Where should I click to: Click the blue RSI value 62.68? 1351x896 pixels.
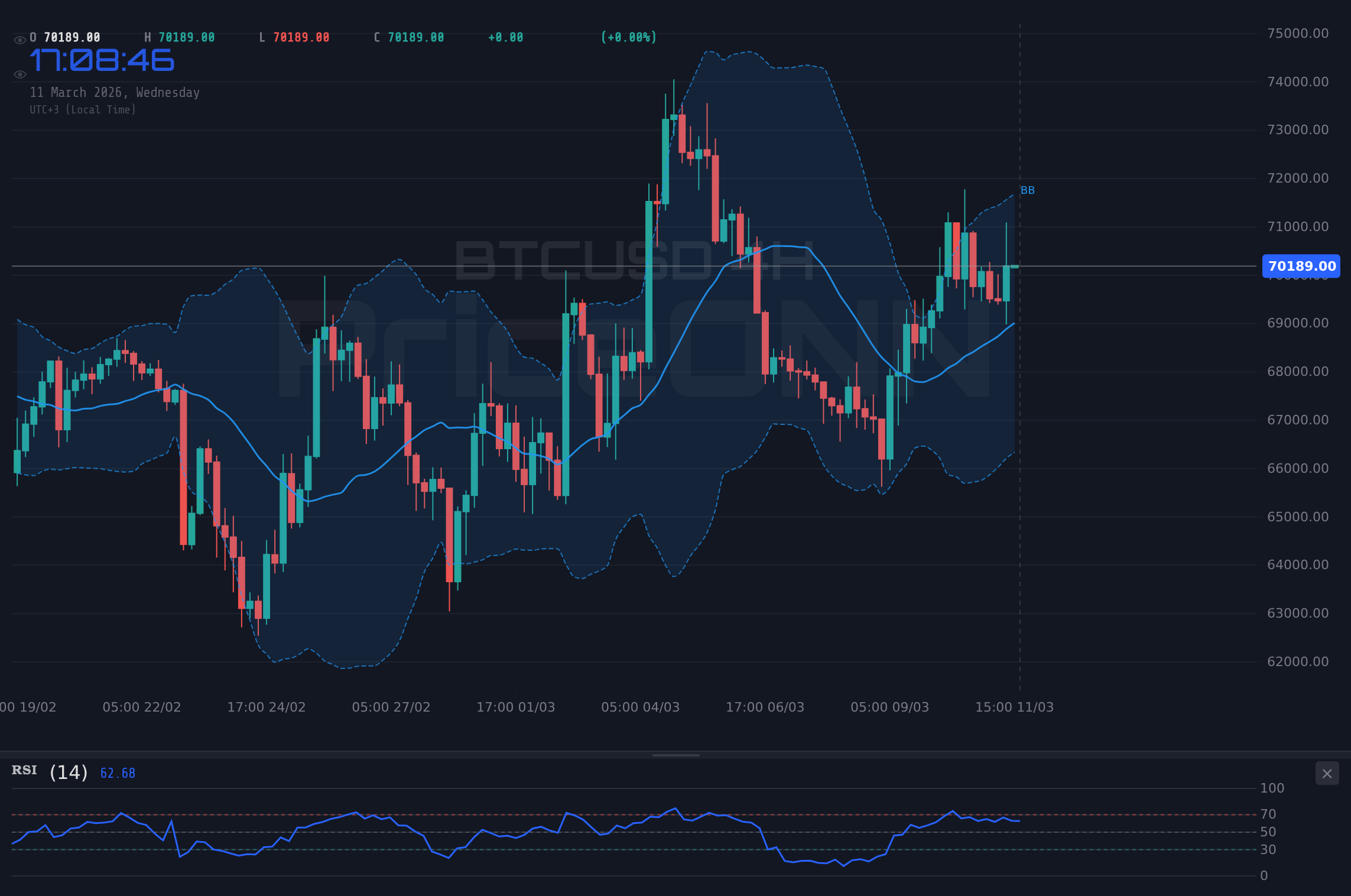pyautogui.click(x=116, y=772)
